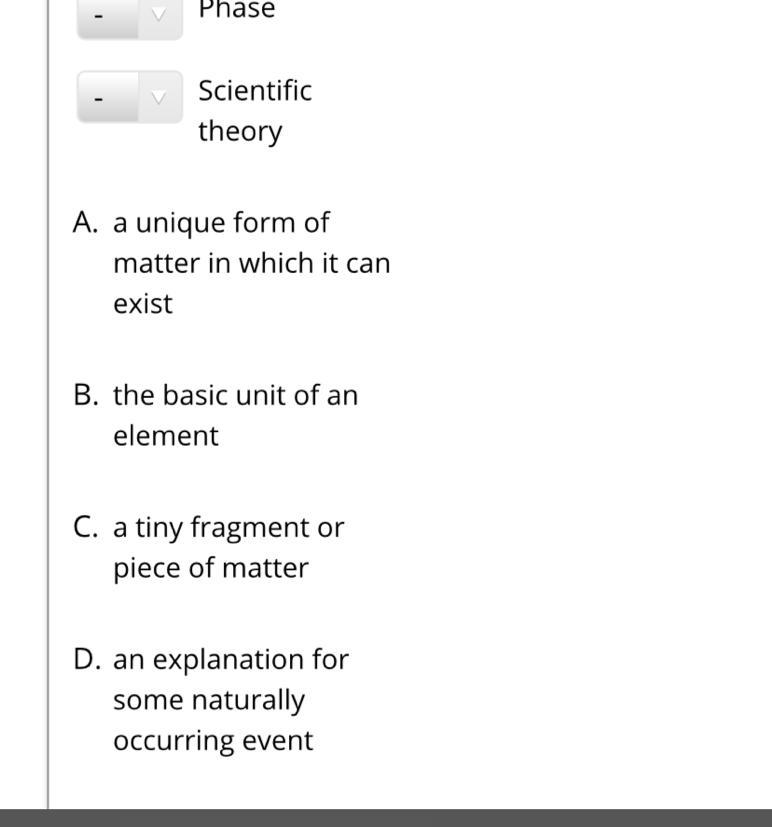Open the Phase matching dropdown
Screen dimensions: 772x827
pos(130,20)
